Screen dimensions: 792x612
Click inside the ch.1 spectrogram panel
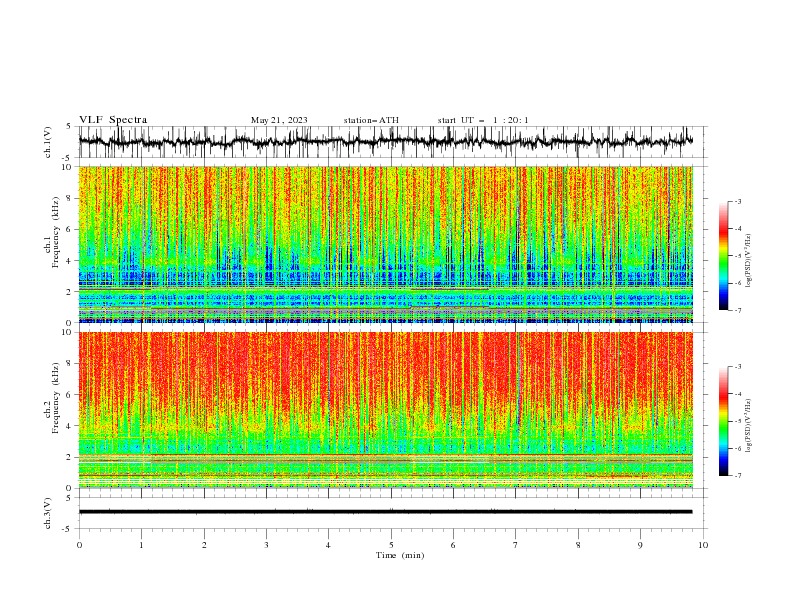click(x=385, y=244)
